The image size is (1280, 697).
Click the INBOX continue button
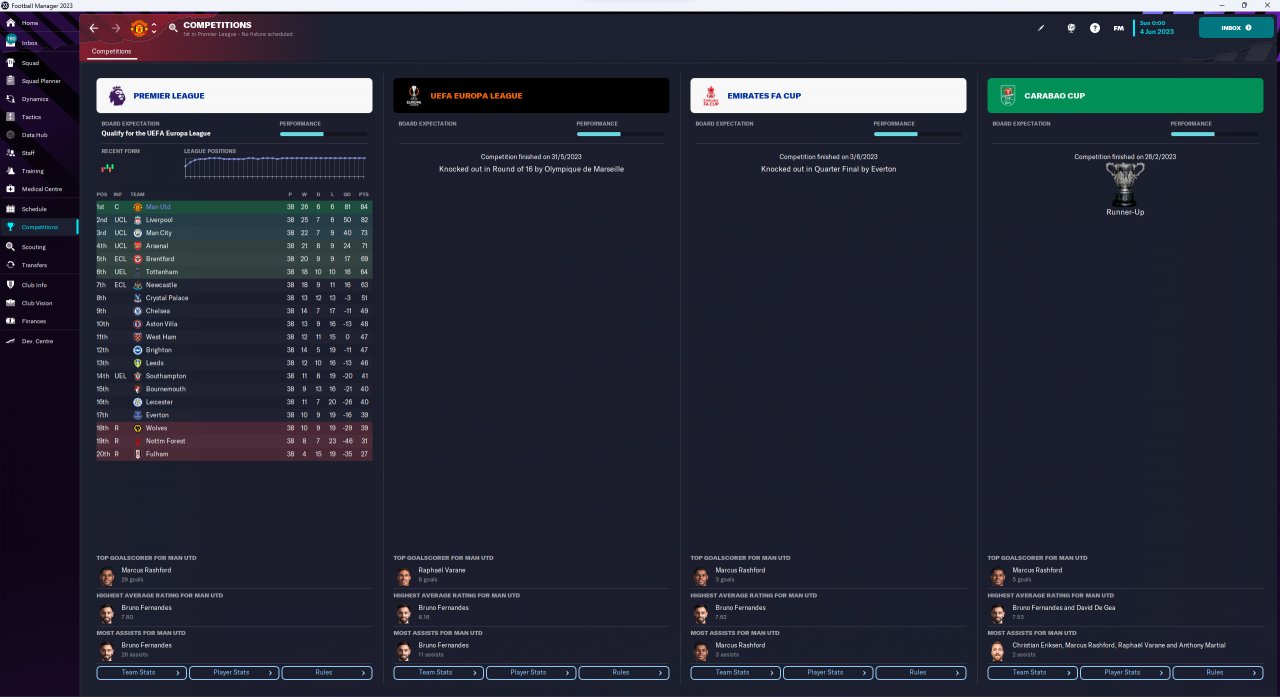tap(1236, 28)
